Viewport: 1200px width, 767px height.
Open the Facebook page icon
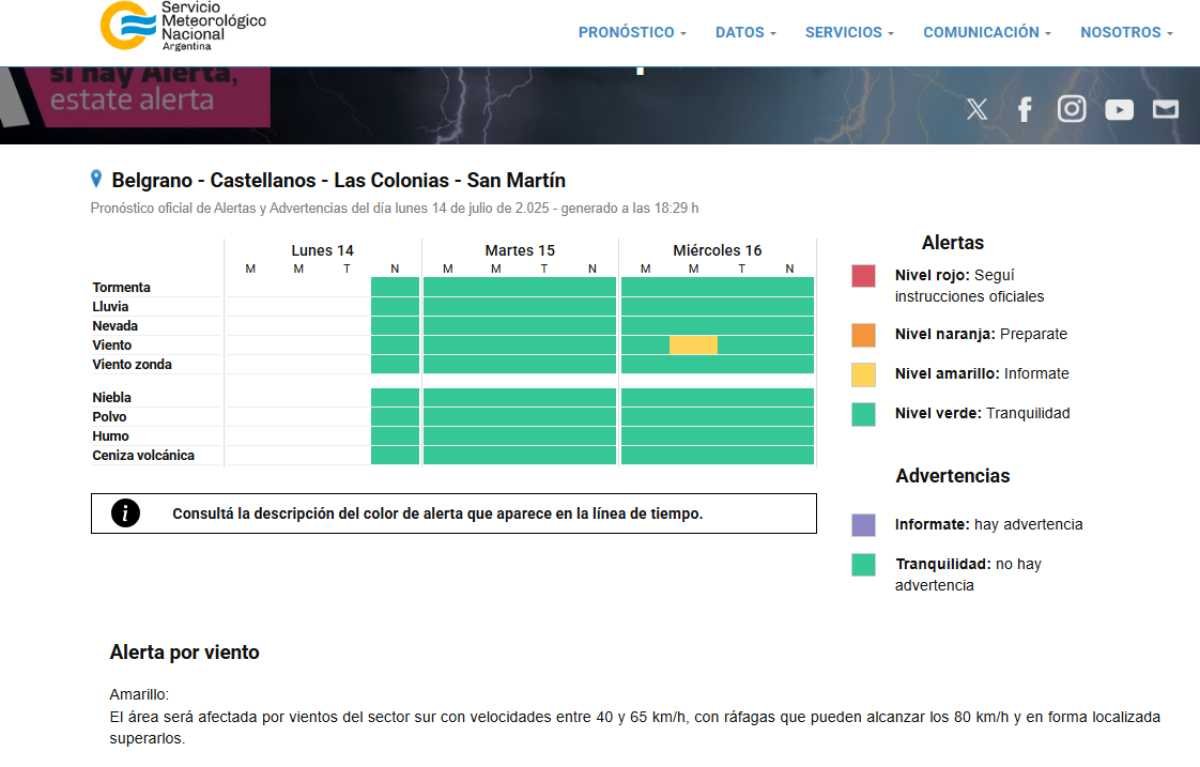1024,109
